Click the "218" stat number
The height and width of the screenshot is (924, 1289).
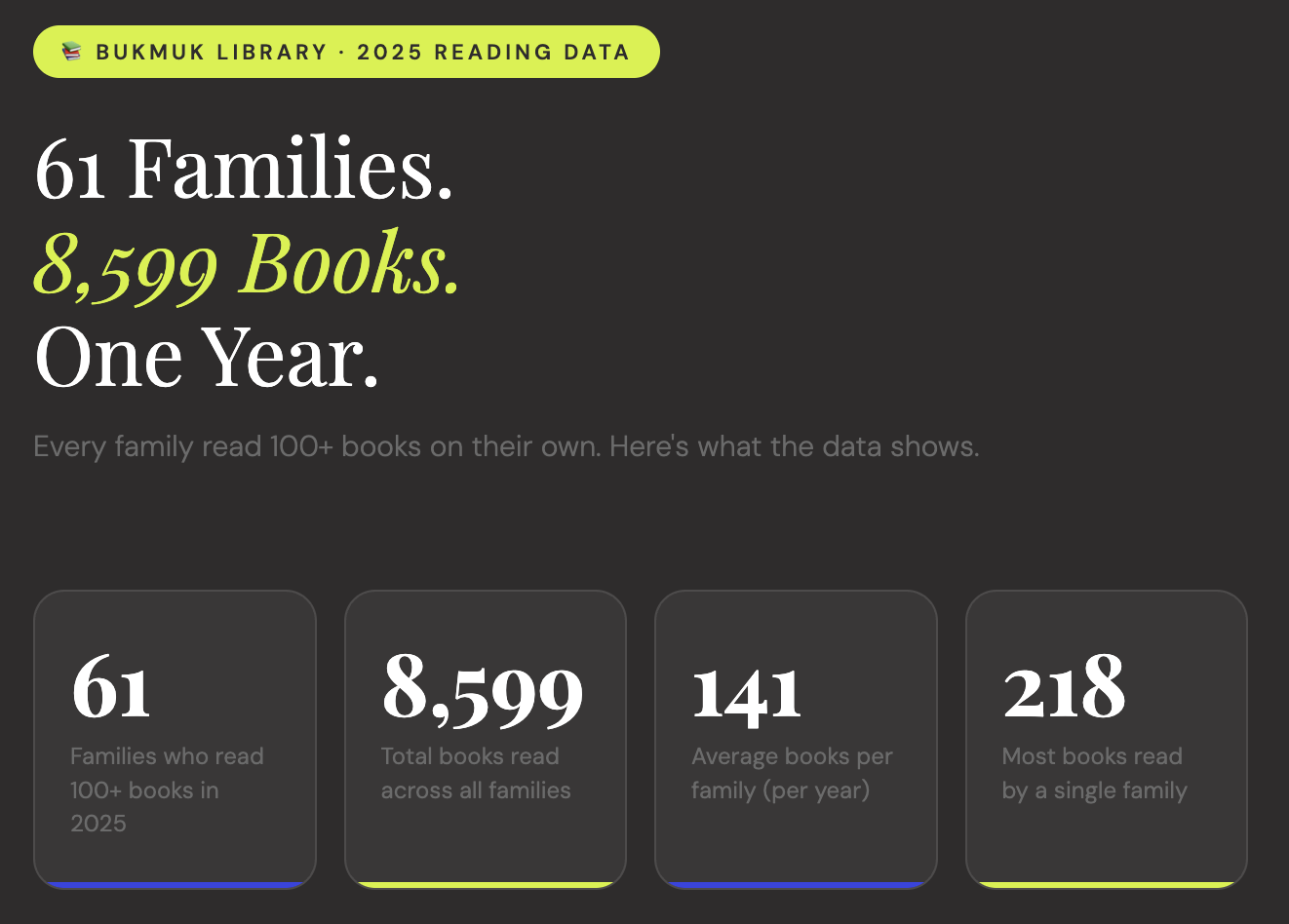click(x=1065, y=688)
